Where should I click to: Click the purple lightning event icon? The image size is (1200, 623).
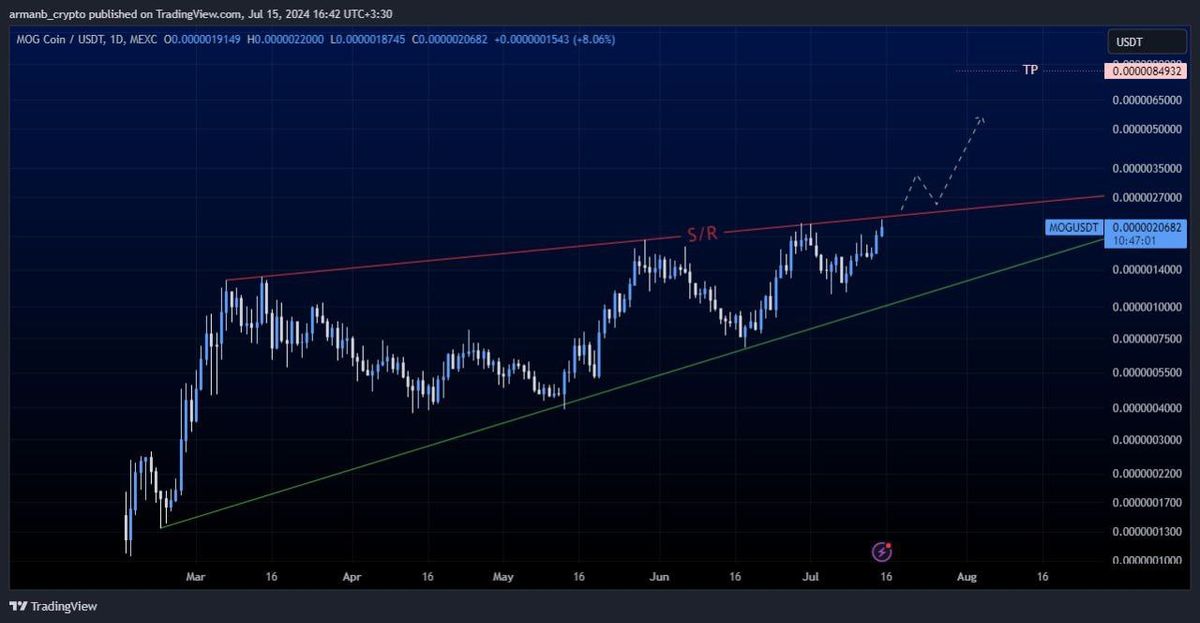[882, 551]
